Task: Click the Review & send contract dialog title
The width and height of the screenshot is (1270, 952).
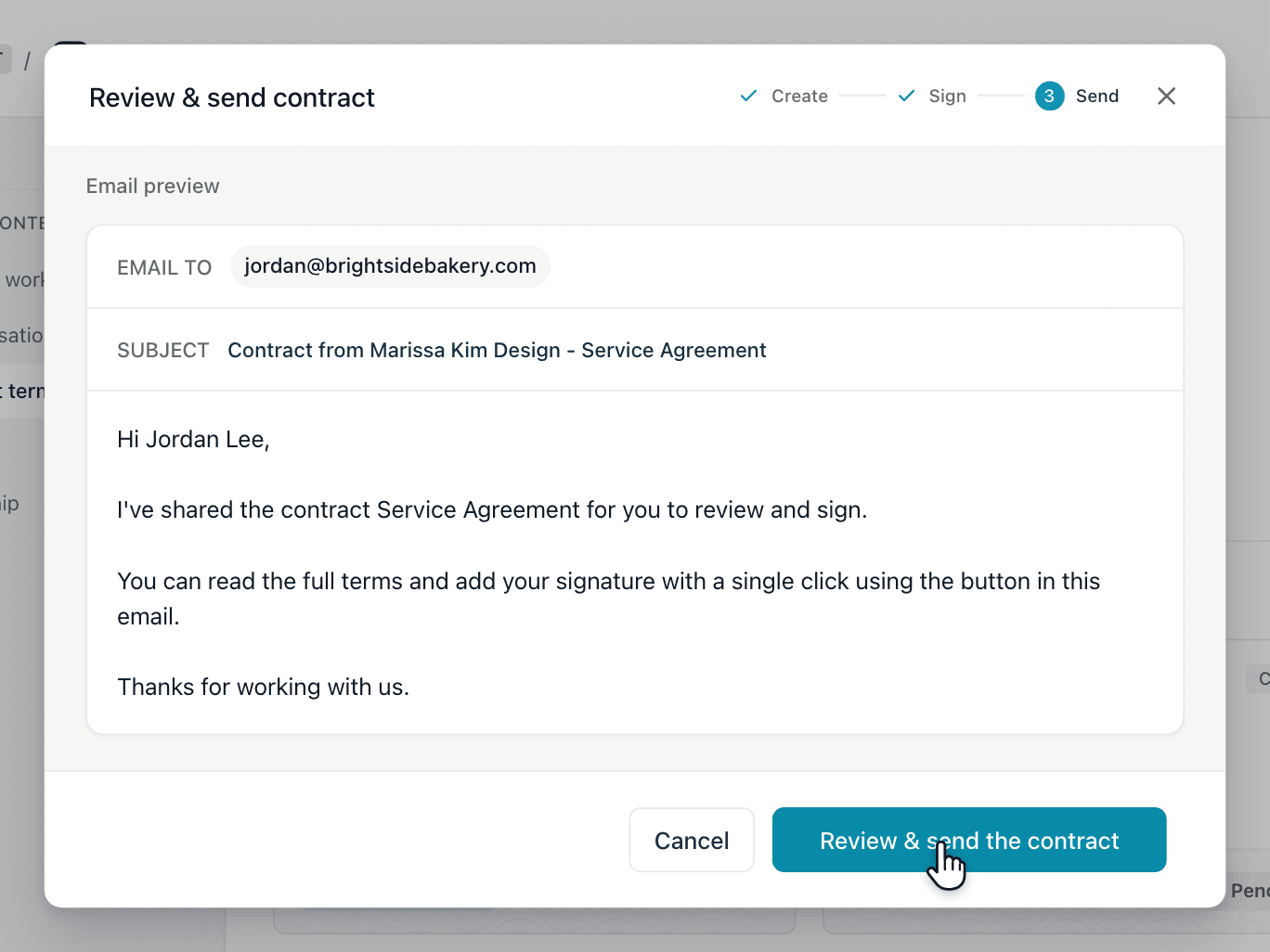Action: point(232,97)
